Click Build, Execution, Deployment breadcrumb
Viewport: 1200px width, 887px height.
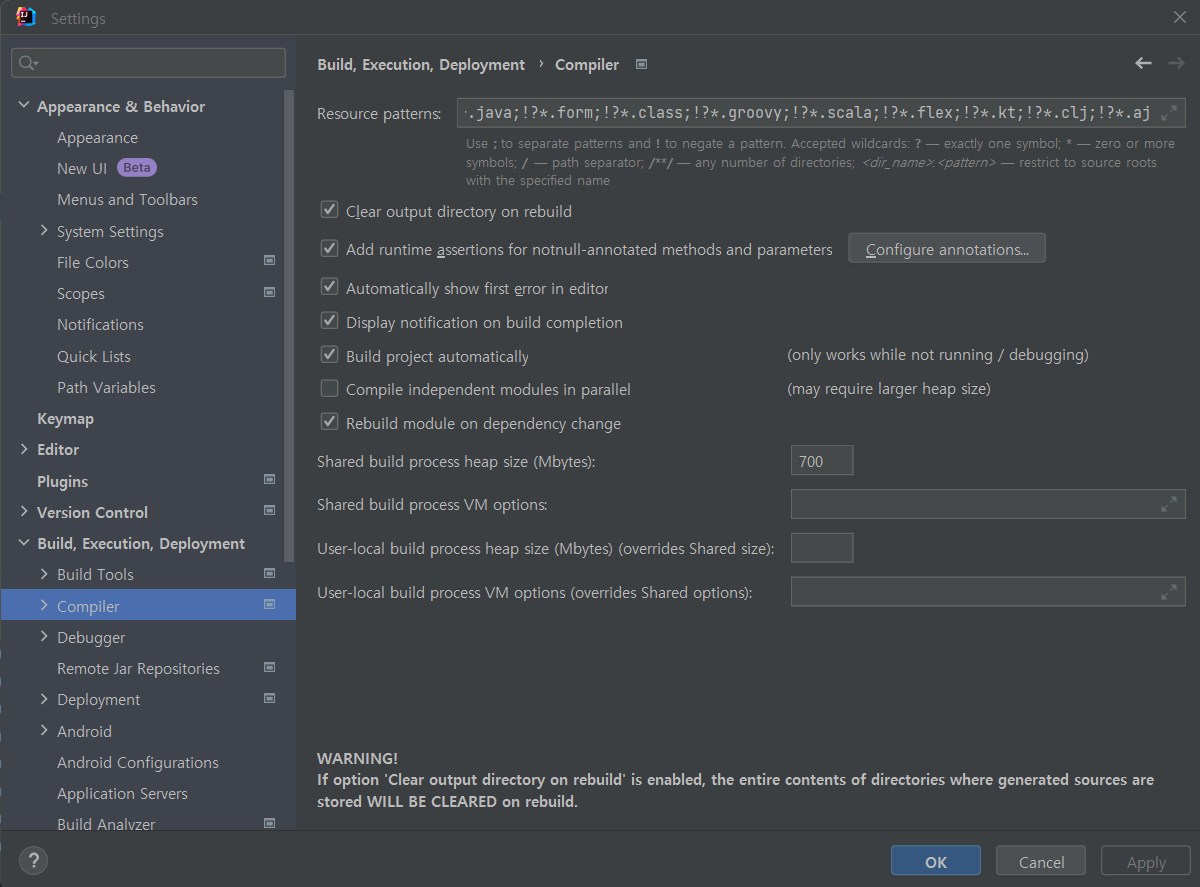click(x=420, y=64)
